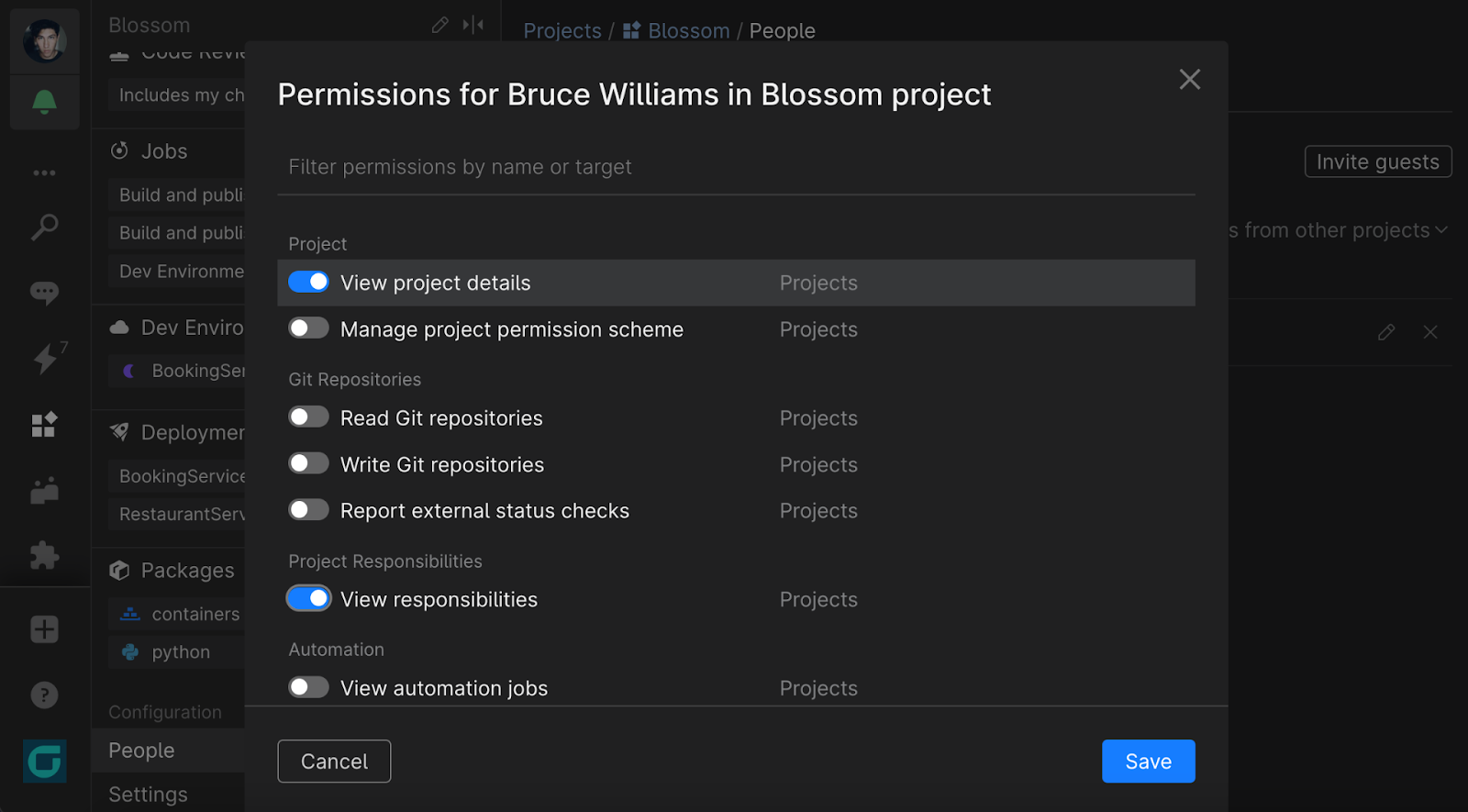Click the Packages box icon

pyautogui.click(x=119, y=570)
